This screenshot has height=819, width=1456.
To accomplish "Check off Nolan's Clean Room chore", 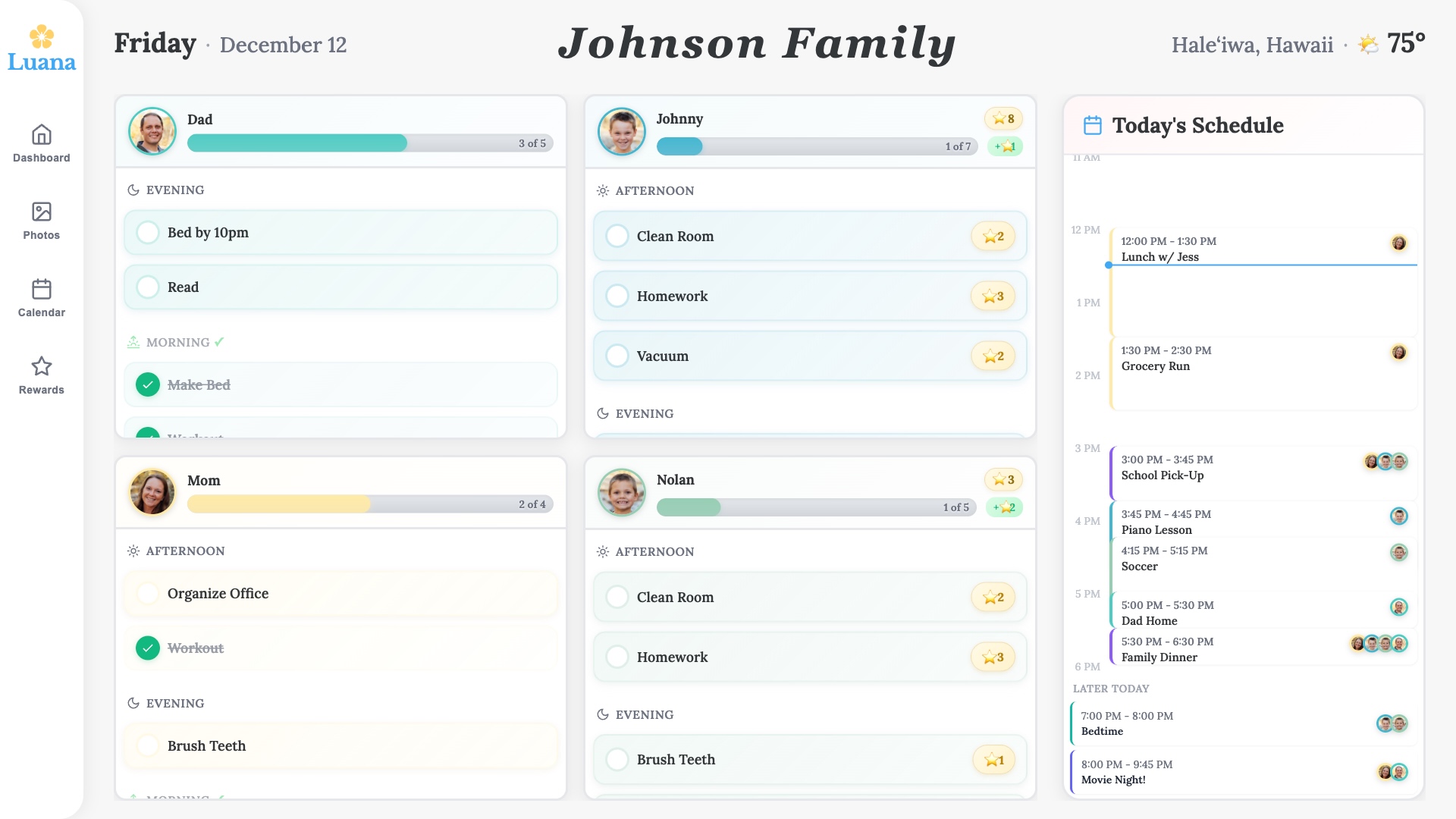I will pyautogui.click(x=617, y=597).
